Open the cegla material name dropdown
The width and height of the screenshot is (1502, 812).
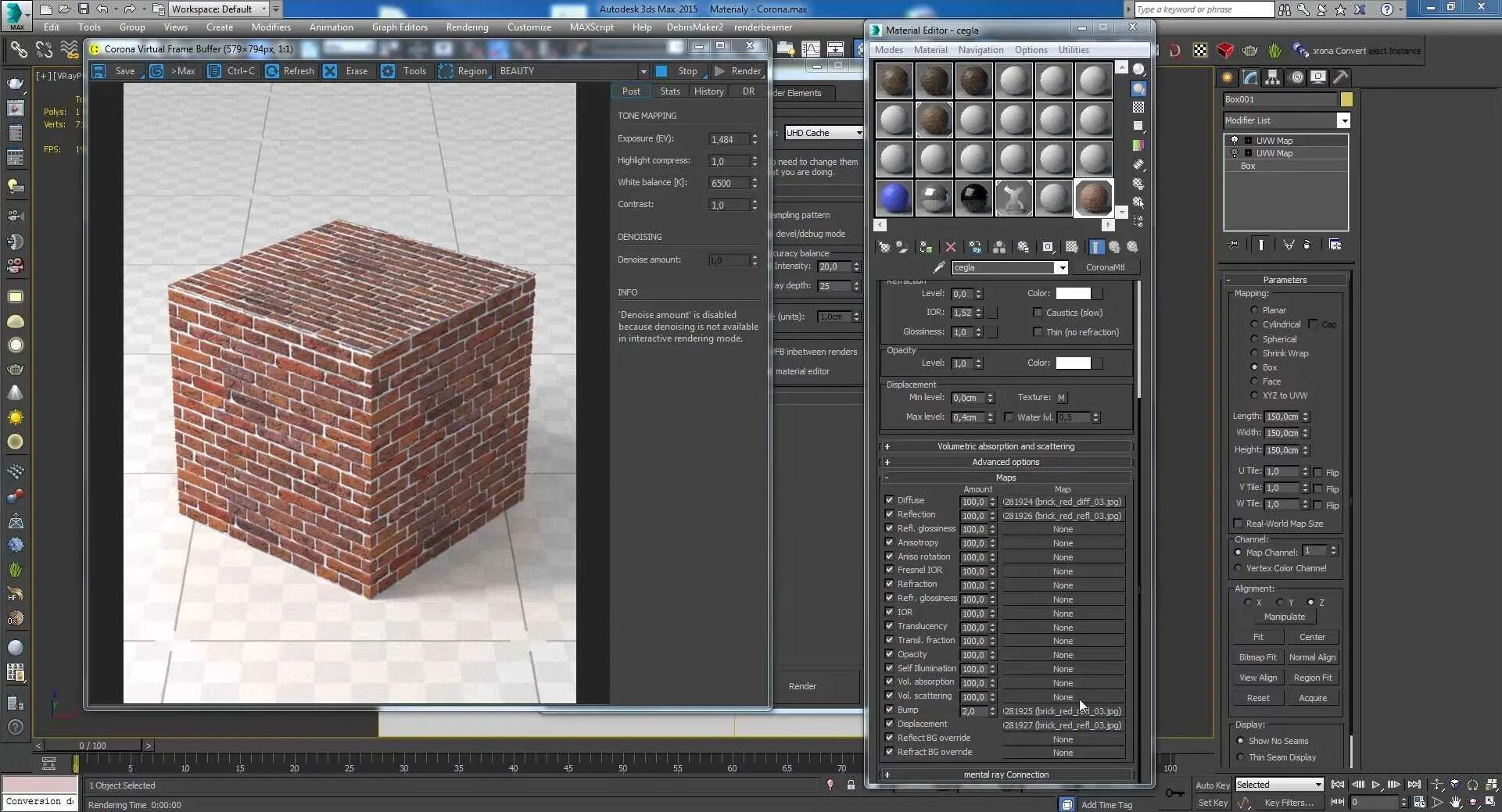tap(1061, 267)
